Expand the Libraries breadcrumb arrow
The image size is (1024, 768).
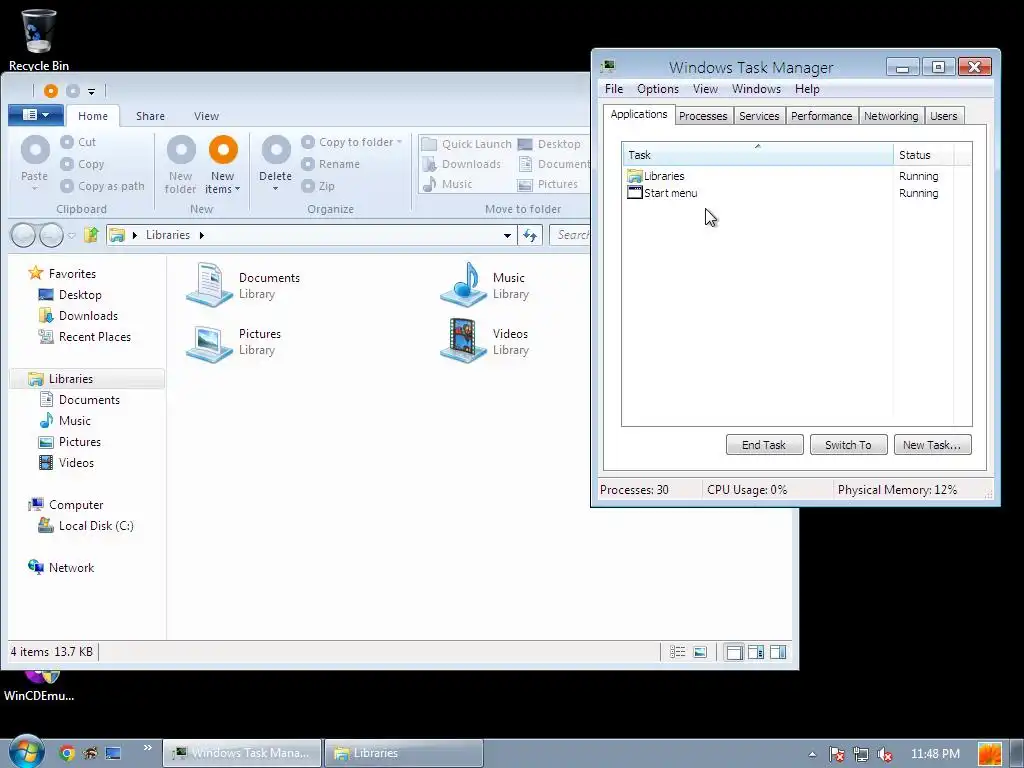coord(202,235)
